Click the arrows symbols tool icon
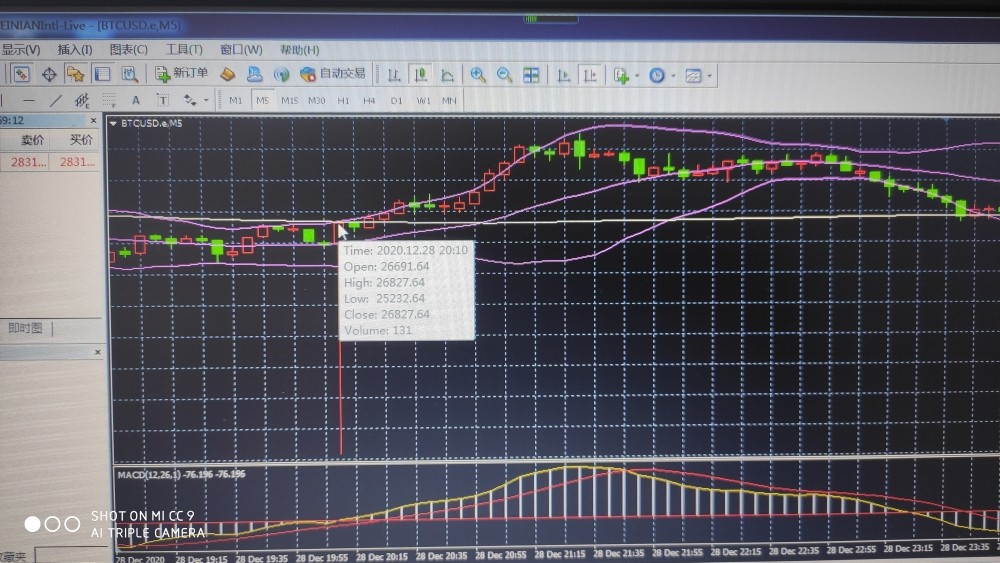Image resolution: width=1000 pixels, height=563 pixels. click(190, 100)
